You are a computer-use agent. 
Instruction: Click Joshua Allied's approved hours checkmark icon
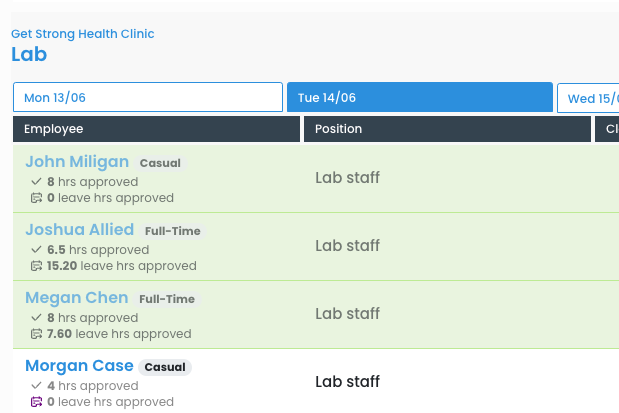pyautogui.click(x=36, y=250)
